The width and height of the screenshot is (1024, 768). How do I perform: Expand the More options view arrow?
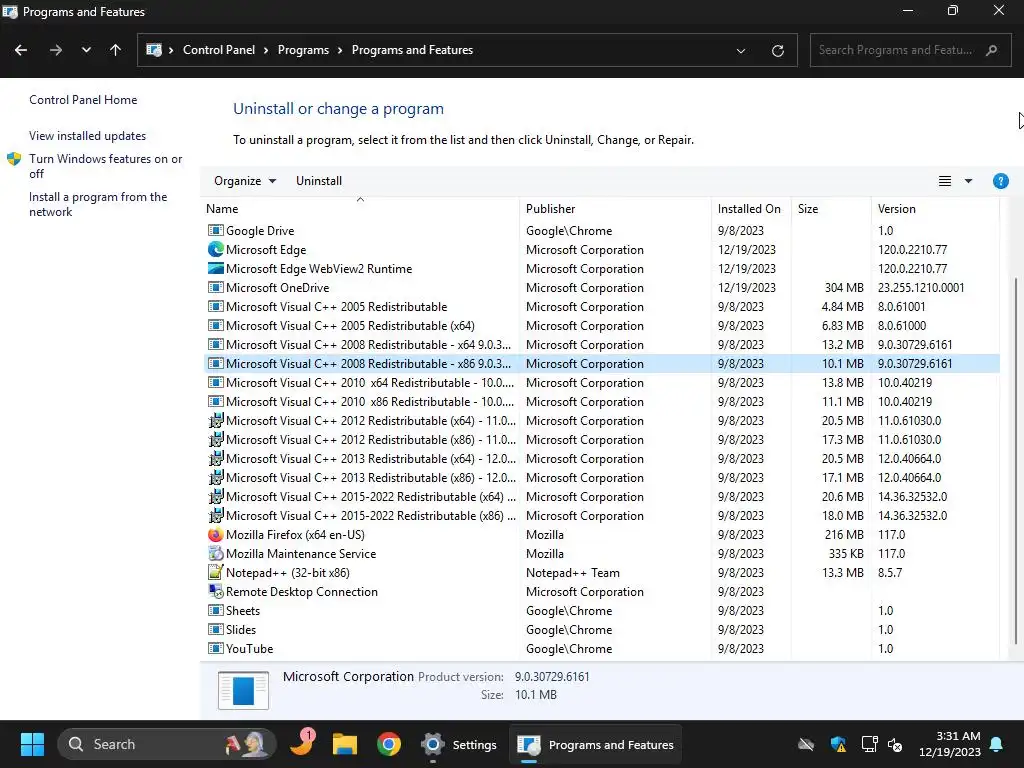click(x=968, y=181)
